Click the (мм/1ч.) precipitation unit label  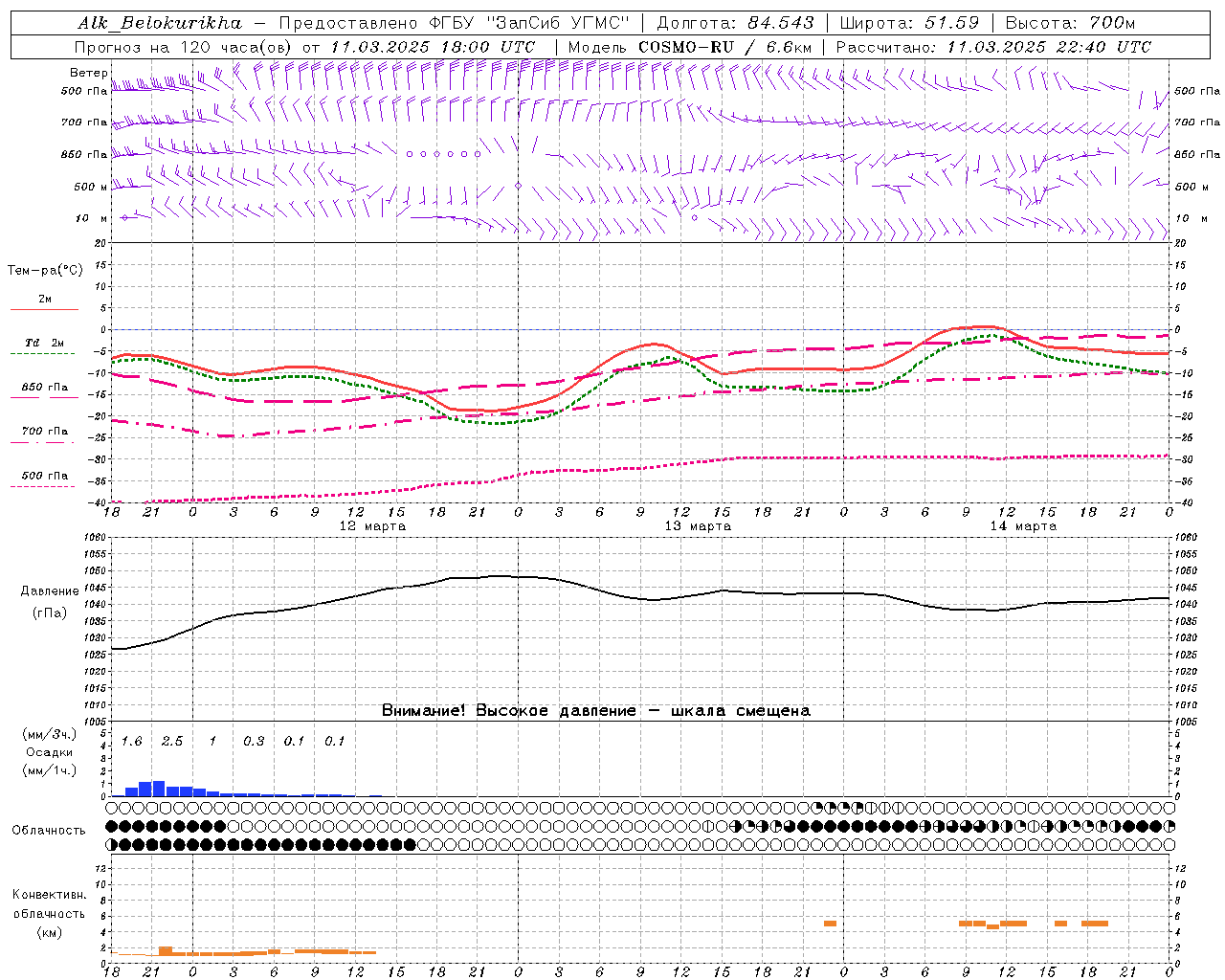coord(50,770)
